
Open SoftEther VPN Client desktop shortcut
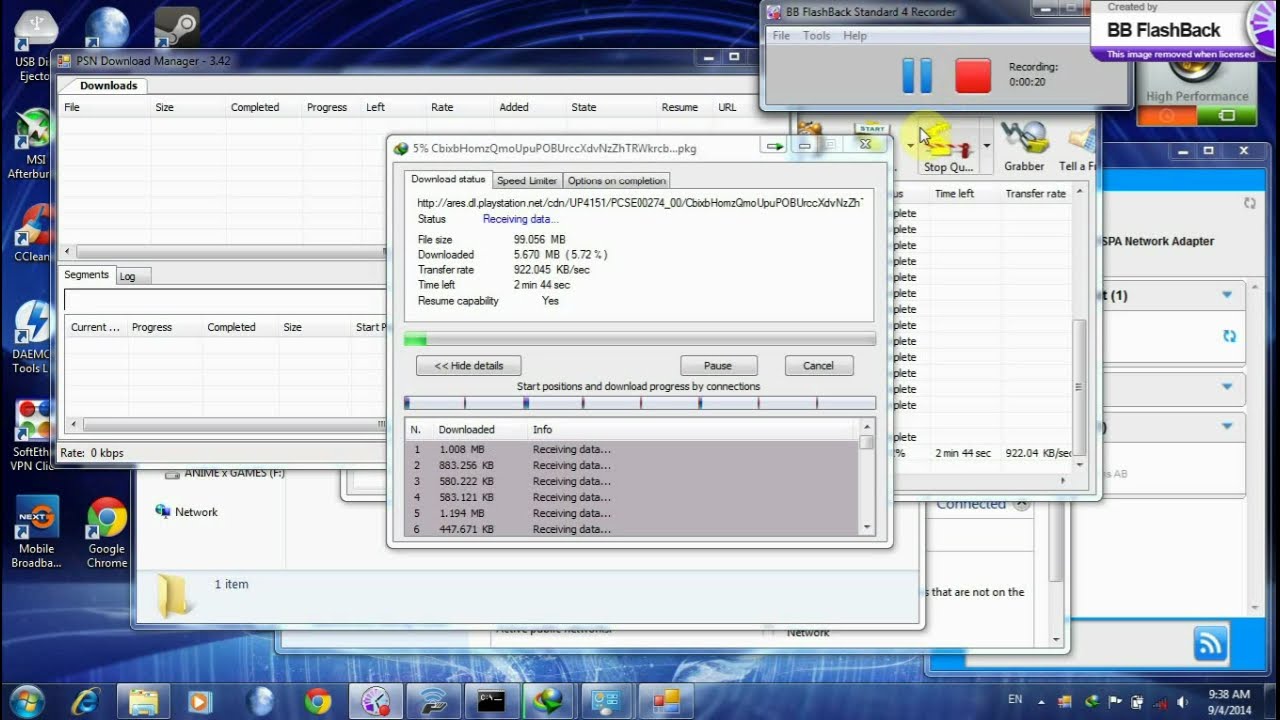[x=34, y=436]
